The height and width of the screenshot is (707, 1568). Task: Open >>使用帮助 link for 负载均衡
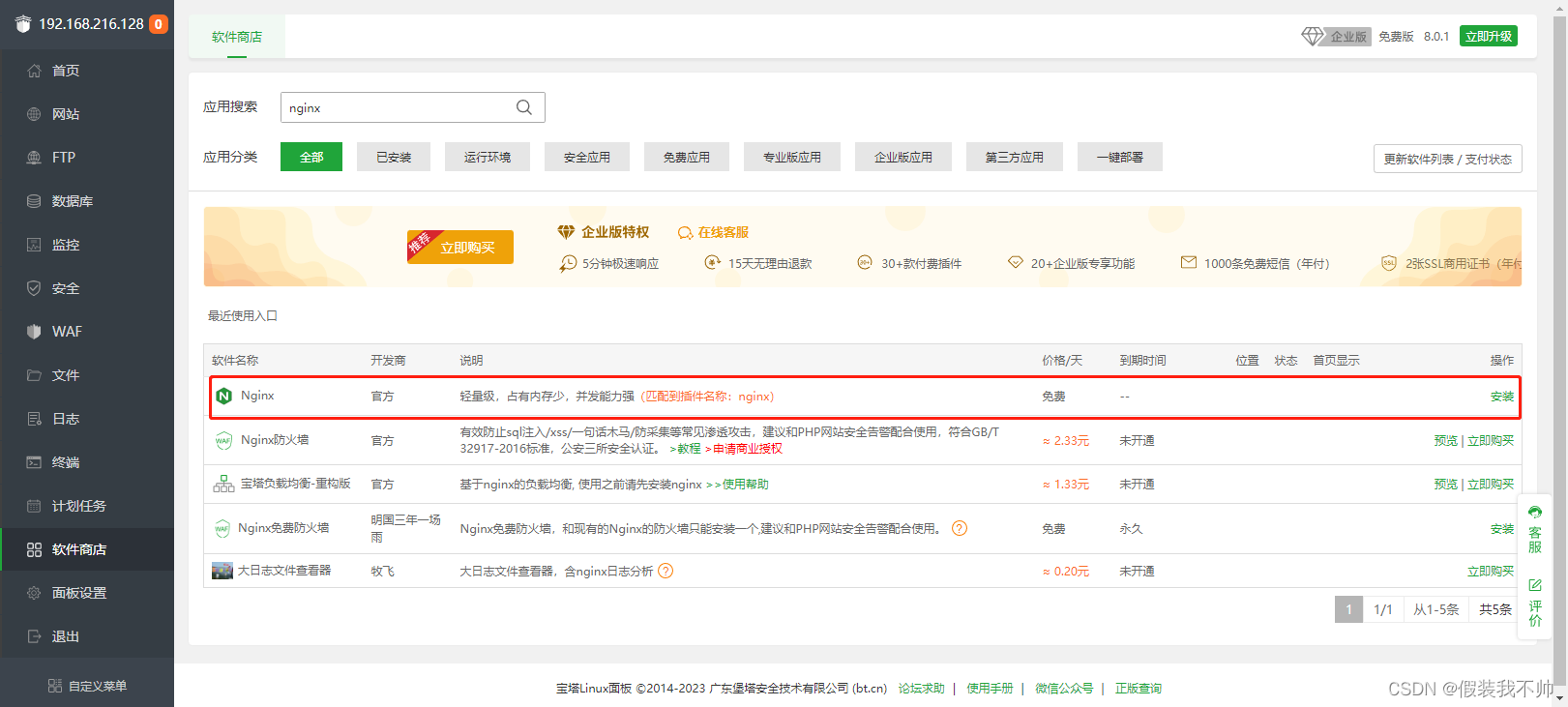737,485
